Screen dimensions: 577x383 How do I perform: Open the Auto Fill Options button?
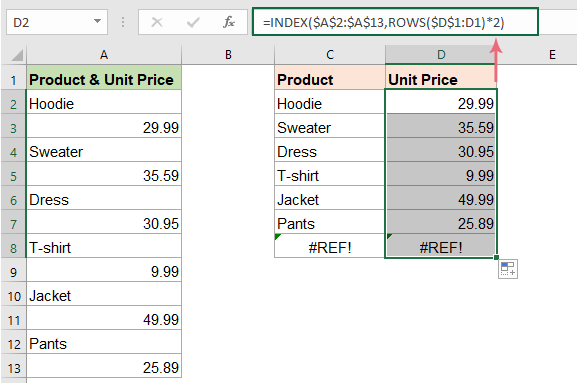508,269
